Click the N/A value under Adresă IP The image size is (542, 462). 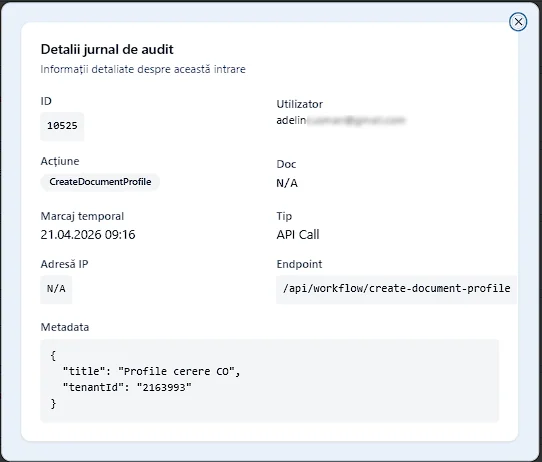click(x=56, y=289)
